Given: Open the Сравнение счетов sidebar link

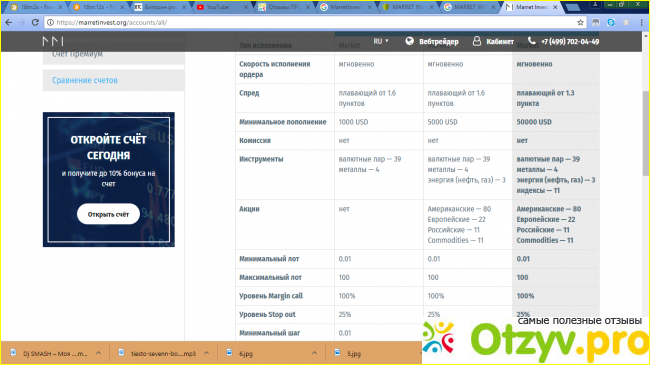Looking at the screenshot, I should [85, 80].
